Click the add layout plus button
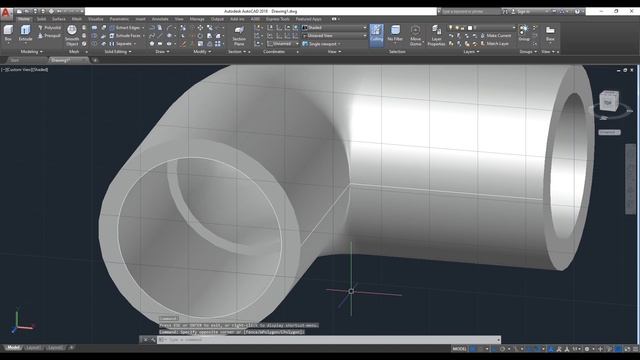The width and height of the screenshot is (640, 360). coord(71,348)
